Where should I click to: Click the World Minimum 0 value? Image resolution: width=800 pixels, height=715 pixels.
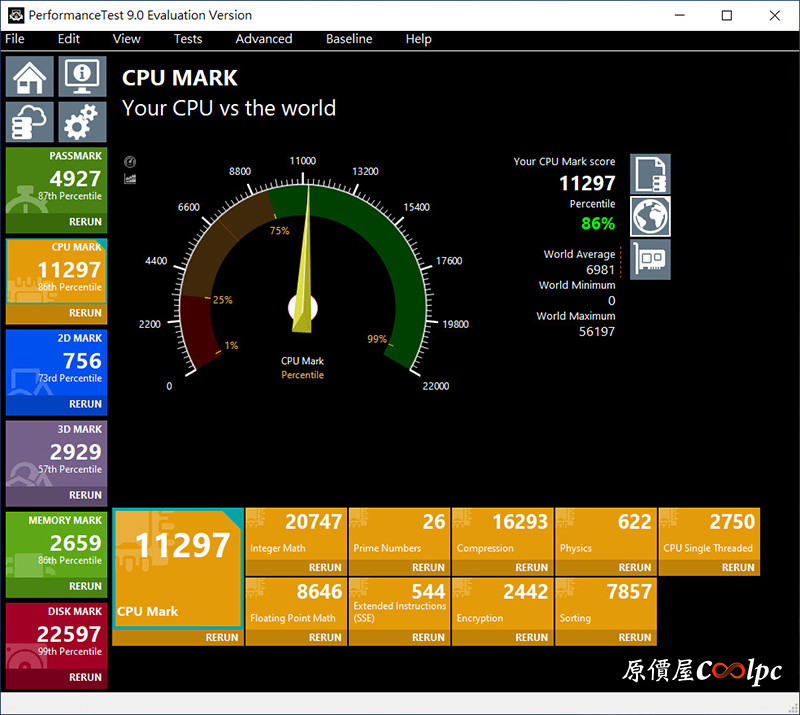tap(611, 301)
